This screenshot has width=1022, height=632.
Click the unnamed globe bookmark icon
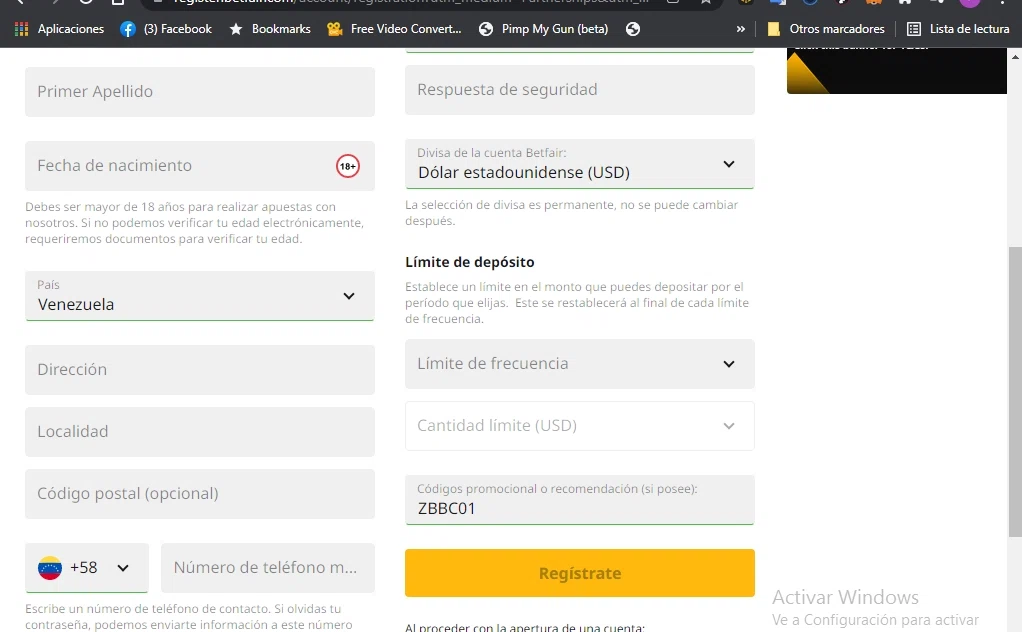(633, 29)
